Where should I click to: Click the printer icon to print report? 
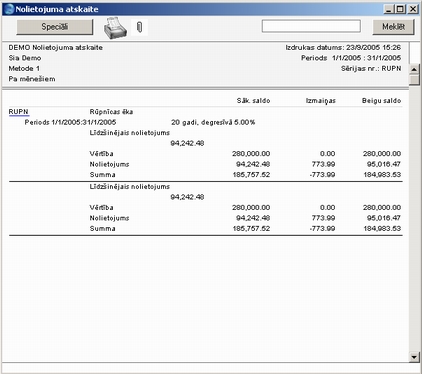(x=116, y=27)
